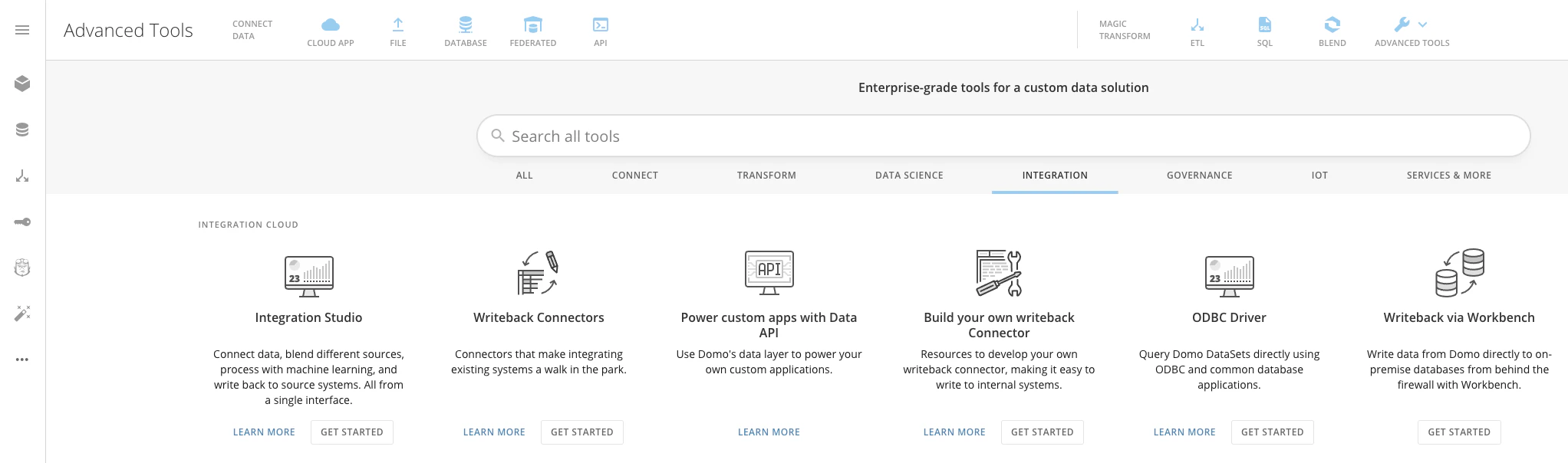Click Get Started for writeback Connector builder
The image size is (1568, 463).
(1043, 432)
